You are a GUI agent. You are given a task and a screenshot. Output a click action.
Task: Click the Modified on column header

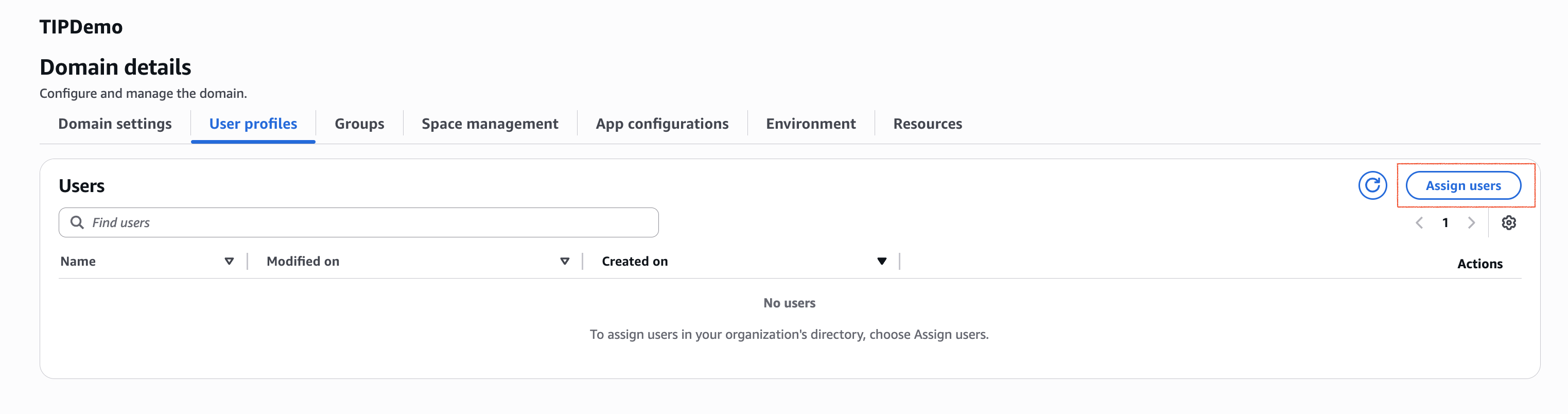(303, 261)
